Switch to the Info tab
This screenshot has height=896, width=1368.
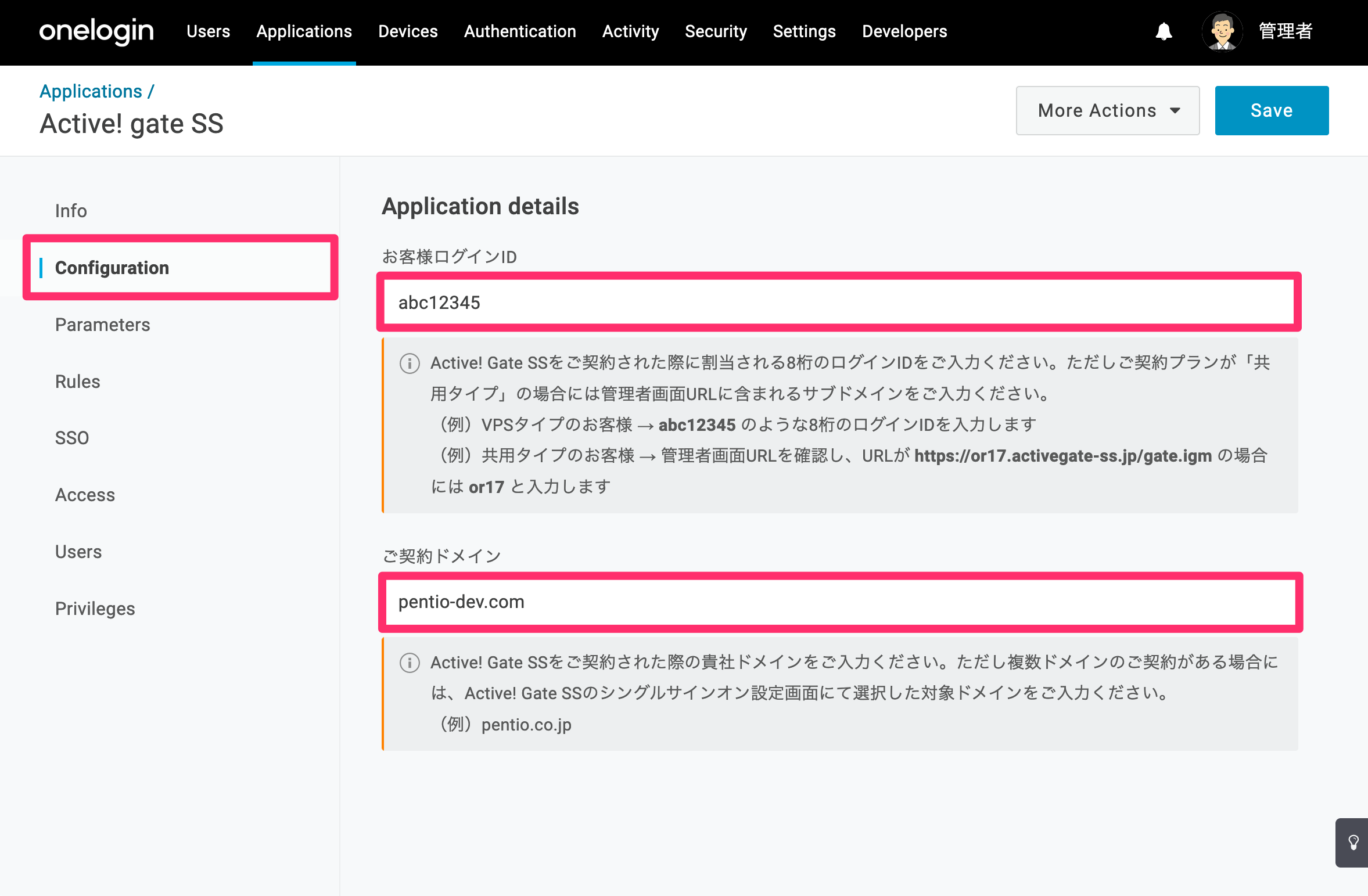pyautogui.click(x=71, y=211)
